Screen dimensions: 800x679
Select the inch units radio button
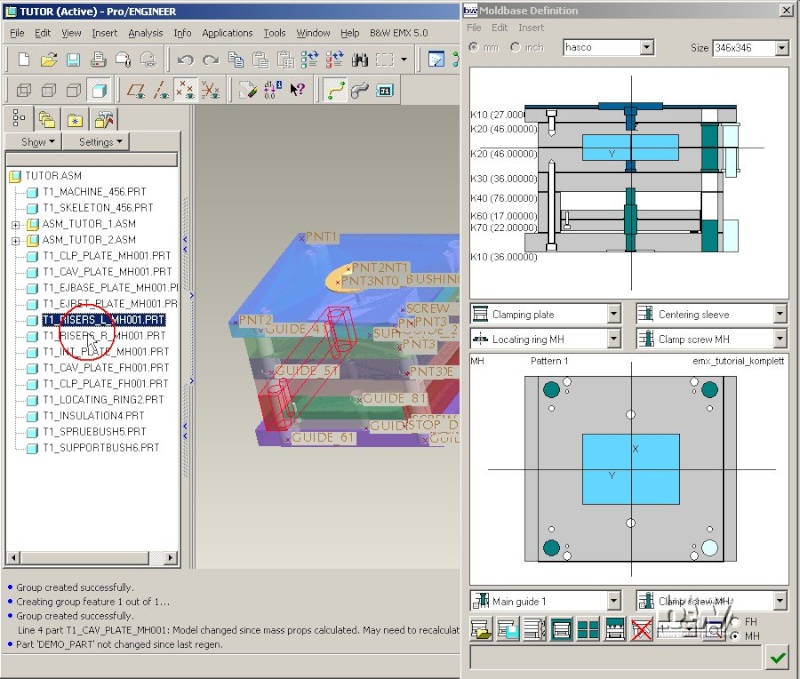pos(515,47)
